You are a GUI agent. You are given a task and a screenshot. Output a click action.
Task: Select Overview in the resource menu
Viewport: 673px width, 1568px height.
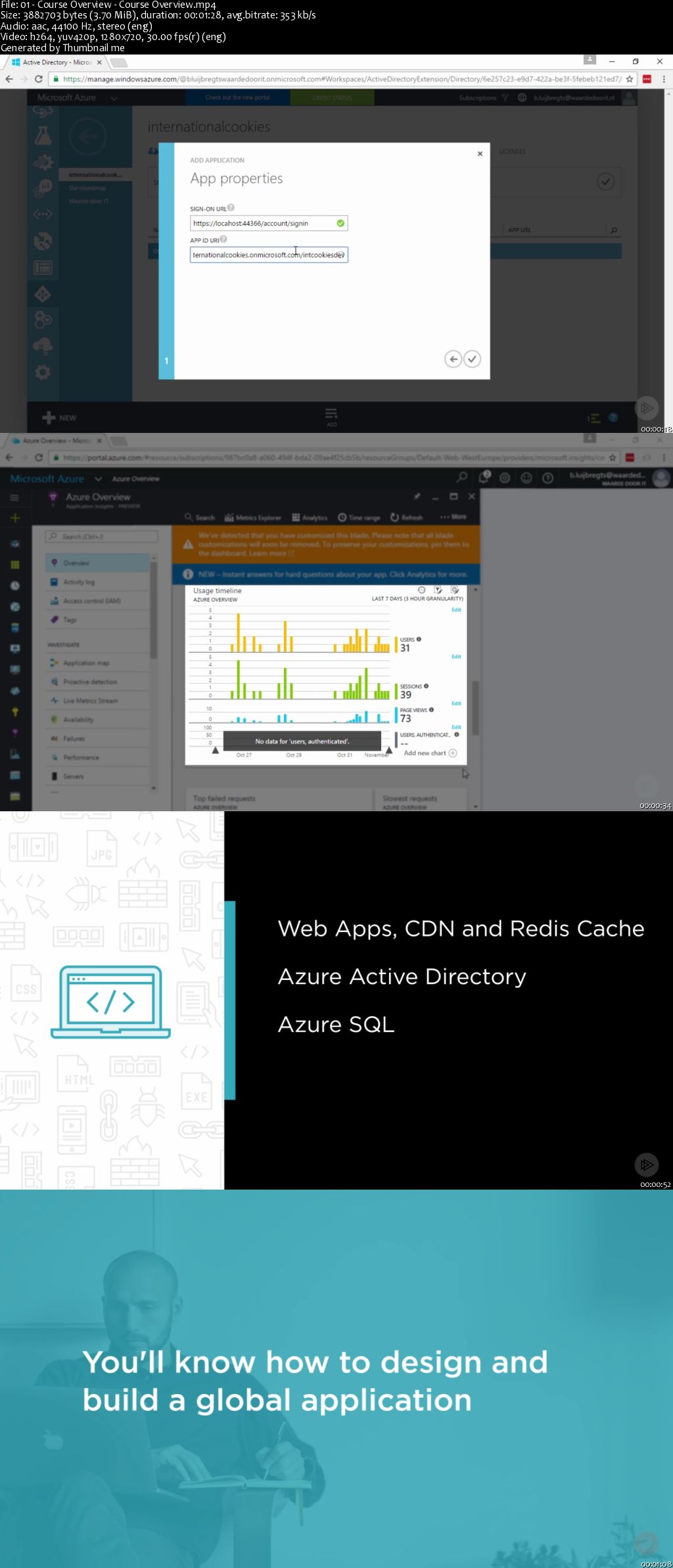pos(97,563)
